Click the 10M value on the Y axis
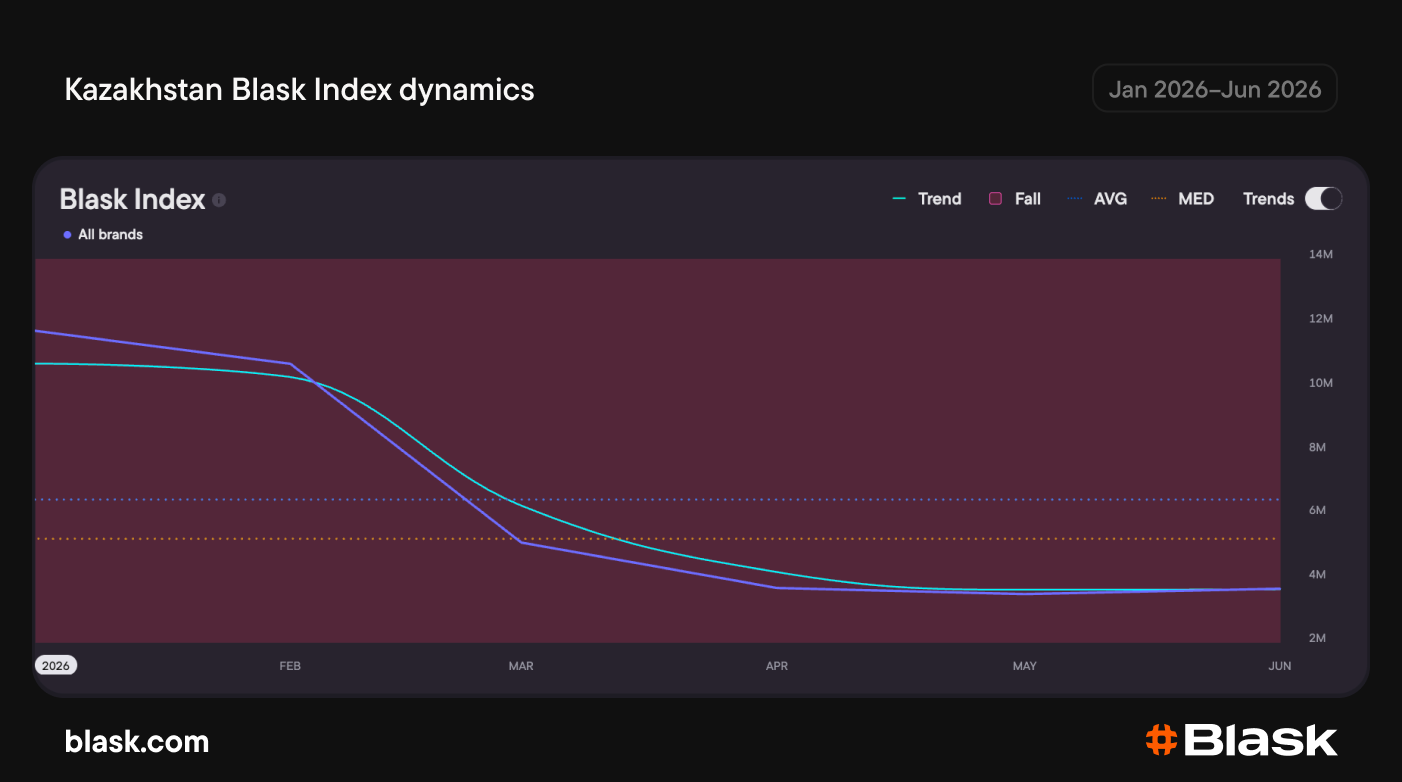This screenshot has width=1402, height=782. click(x=1321, y=383)
